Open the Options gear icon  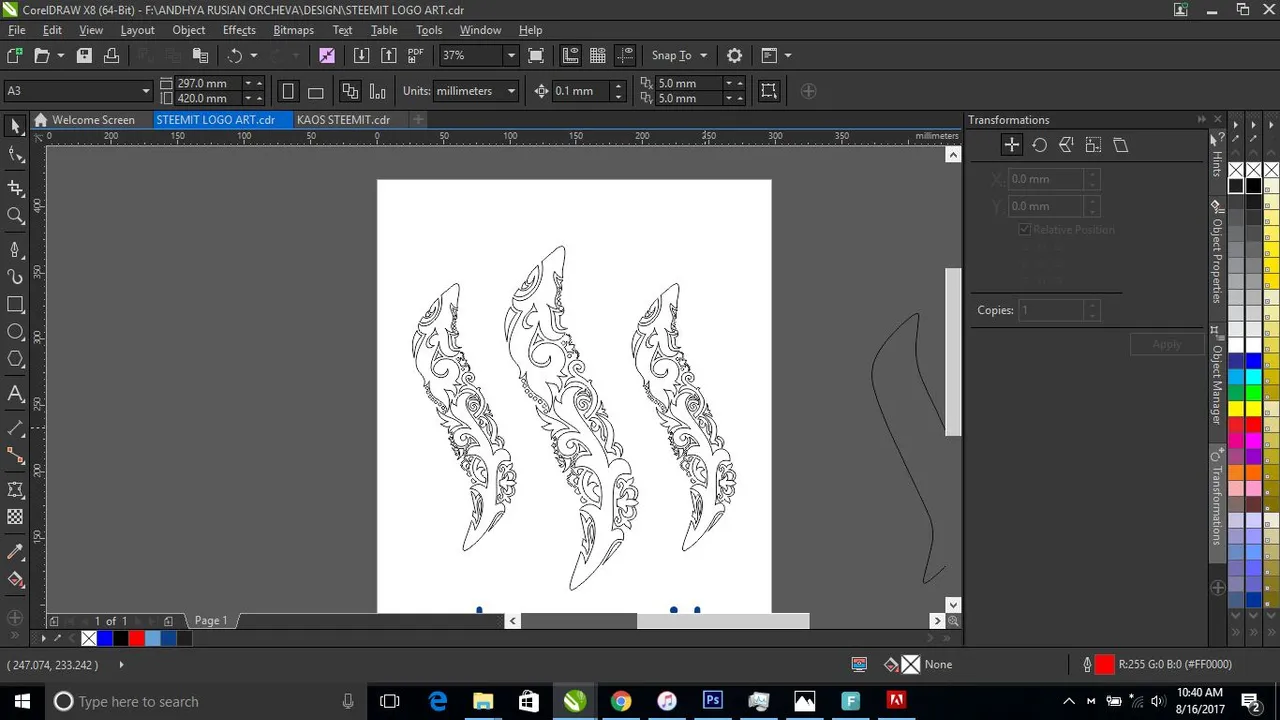click(x=734, y=56)
